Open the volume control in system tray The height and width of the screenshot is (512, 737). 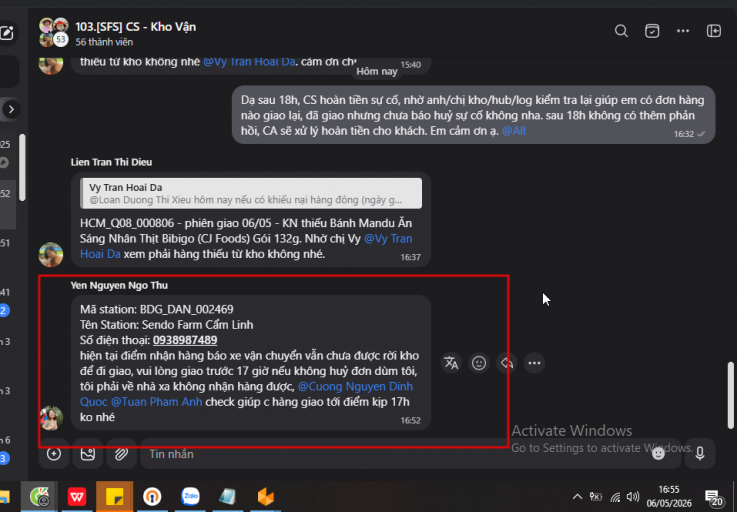coord(633,496)
